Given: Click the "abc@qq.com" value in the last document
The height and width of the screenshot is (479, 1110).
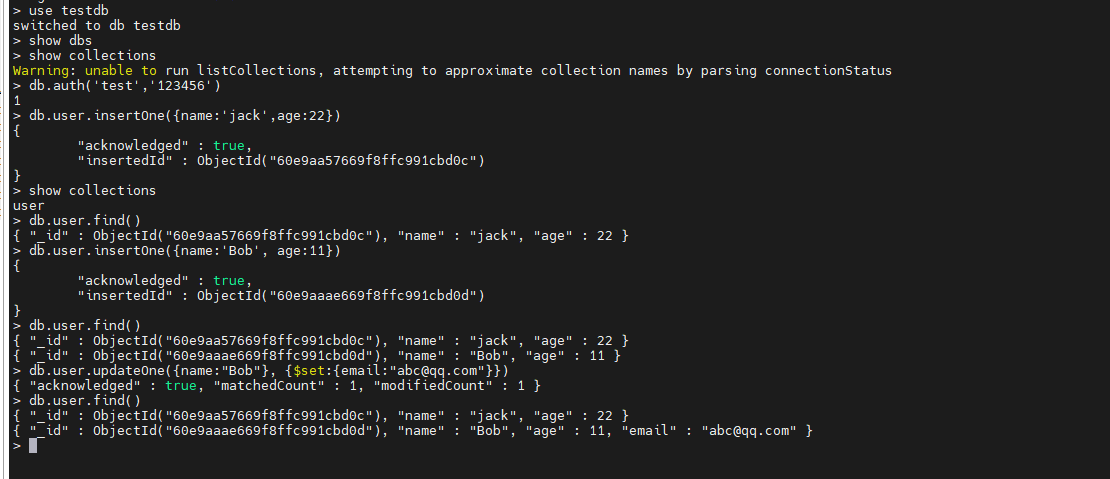Looking at the screenshot, I should [748, 430].
